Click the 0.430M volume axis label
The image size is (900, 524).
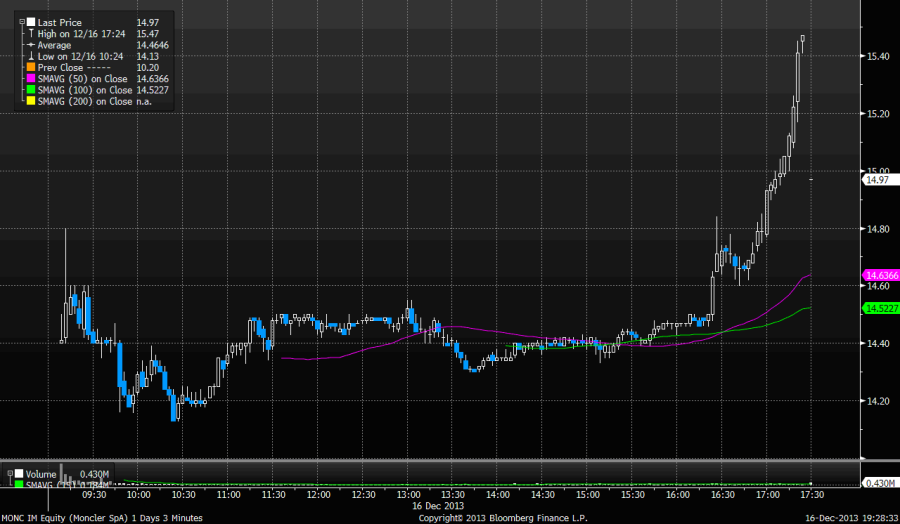[x=880, y=484]
